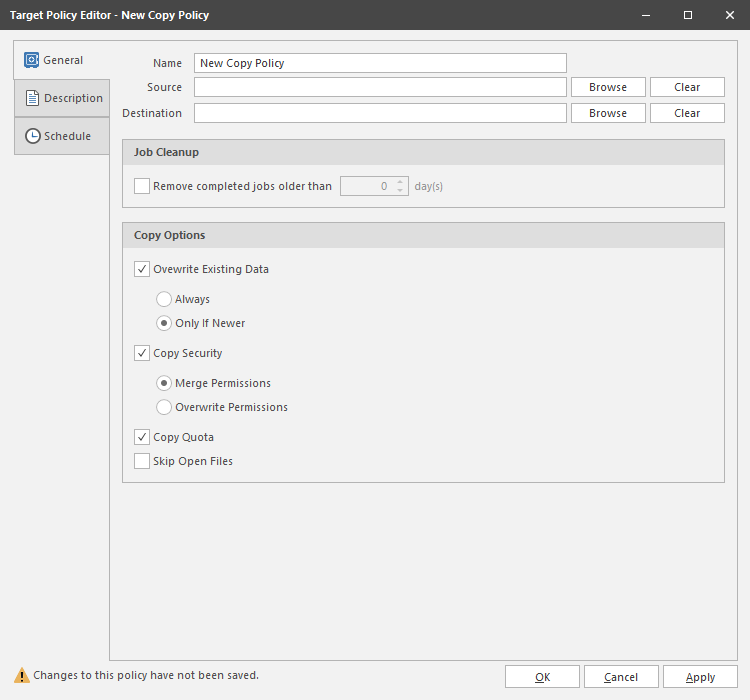
Task: Click the Description tab document icon
Action: [x=32, y=98]
